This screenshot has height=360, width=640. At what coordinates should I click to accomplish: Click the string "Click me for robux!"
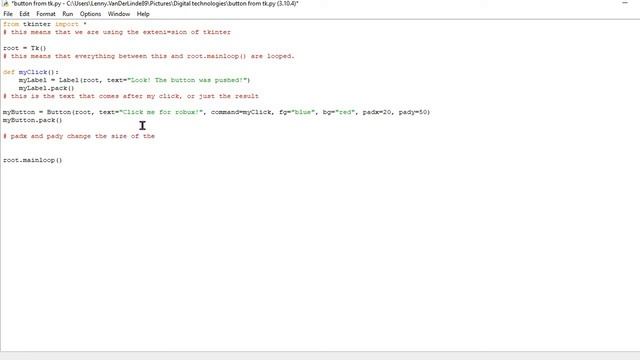pyautogui.click(x=161, y=112)
